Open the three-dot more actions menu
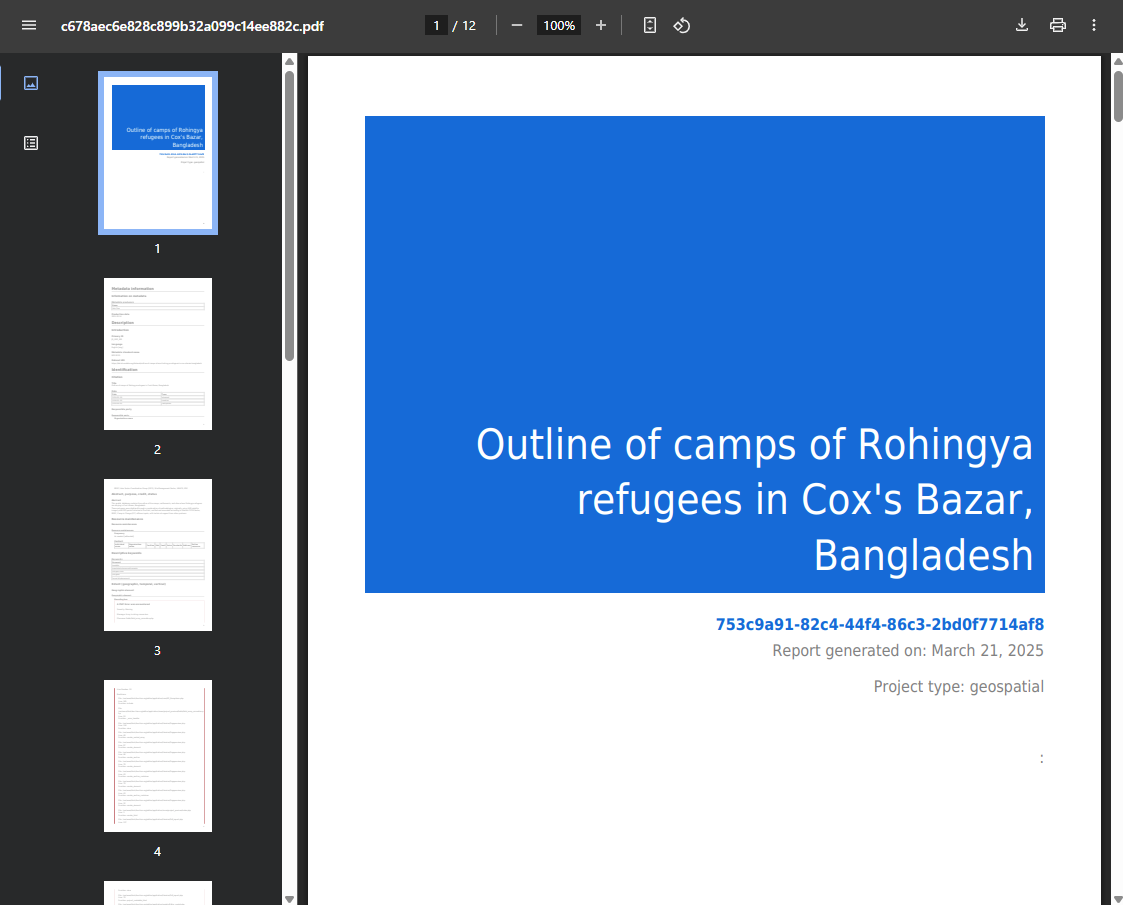Image resolution: width=1123 pixels, height=905 pixels. (1094, 25)
